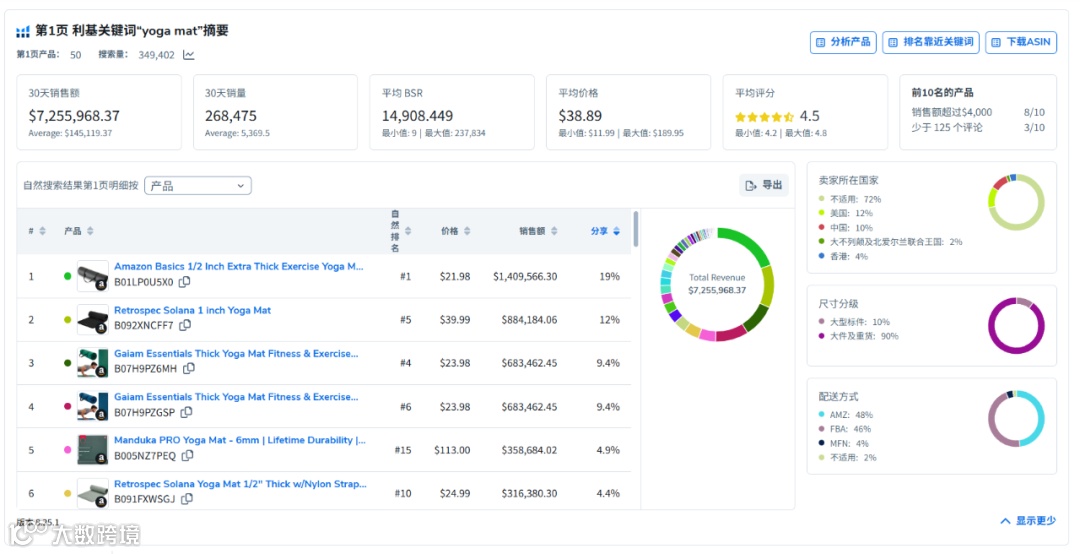The width and height of the screenshot is (1080, 554).
Task: Select sales cell $1,409,566.30
Action: pos(525,276)
